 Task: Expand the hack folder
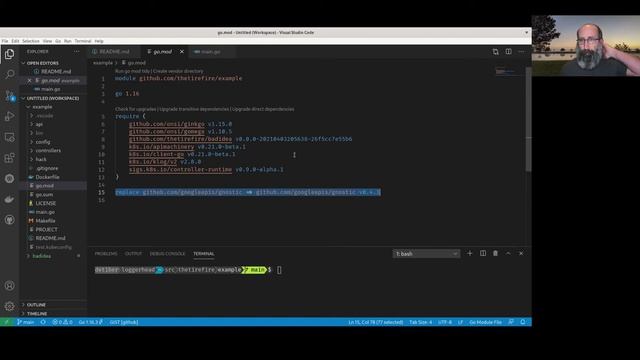[41, 160]
